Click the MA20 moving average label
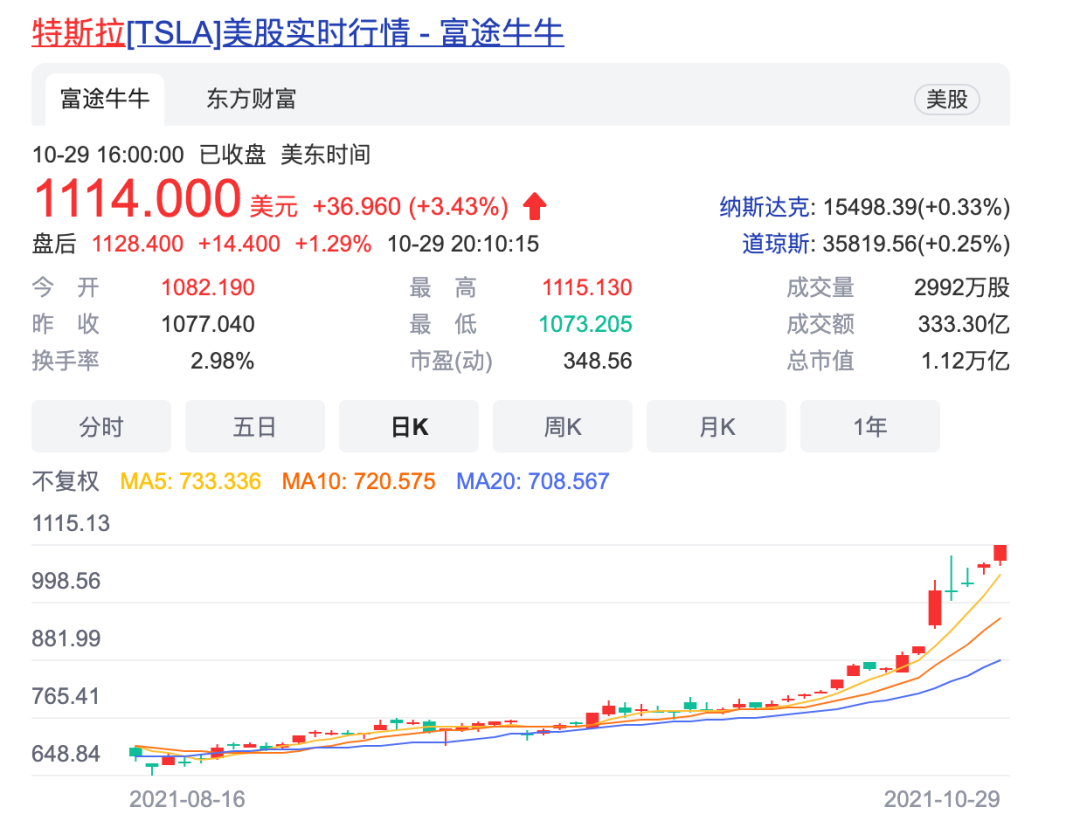 click(x=532, y=482)
